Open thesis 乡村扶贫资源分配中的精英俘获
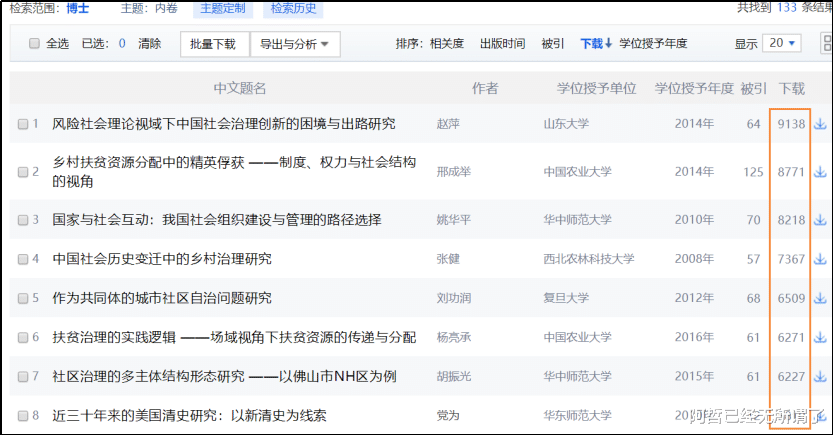833x435 pixels. [234, 172]
